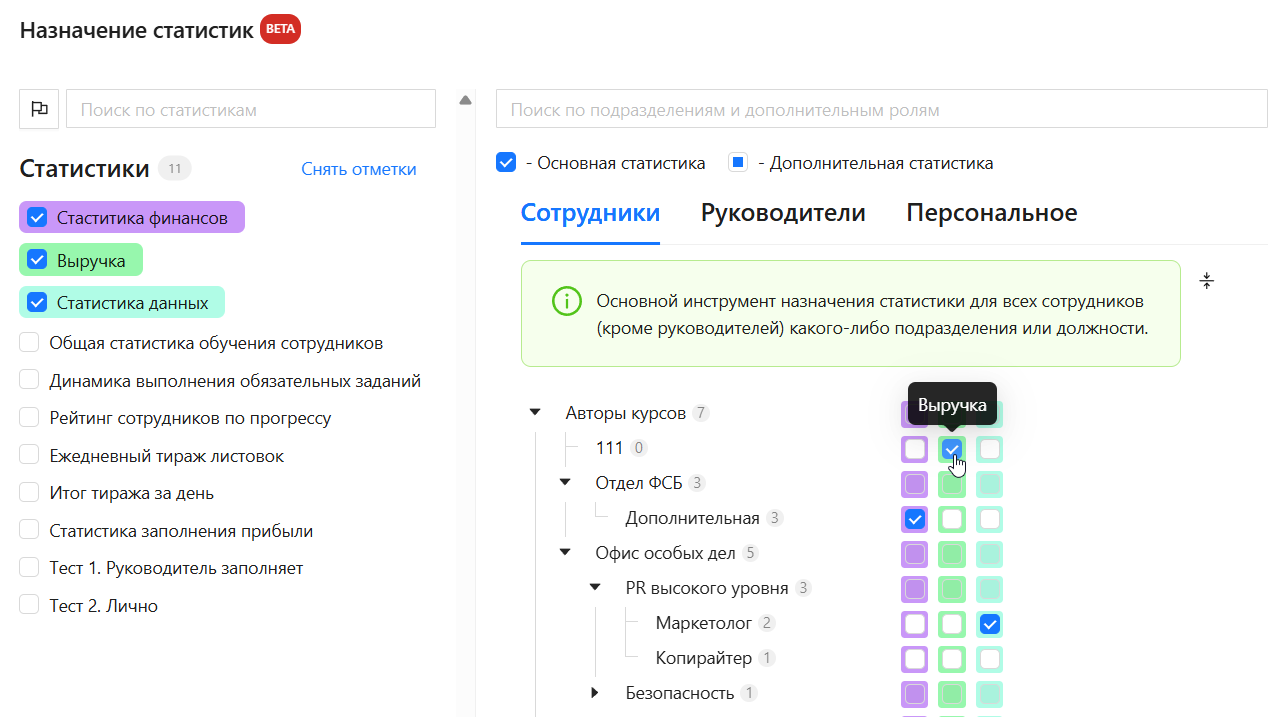This screenshot has height=717, width=1287.
Task: Click purple group box for Отдел ФСБ
Action: (914, 485)
